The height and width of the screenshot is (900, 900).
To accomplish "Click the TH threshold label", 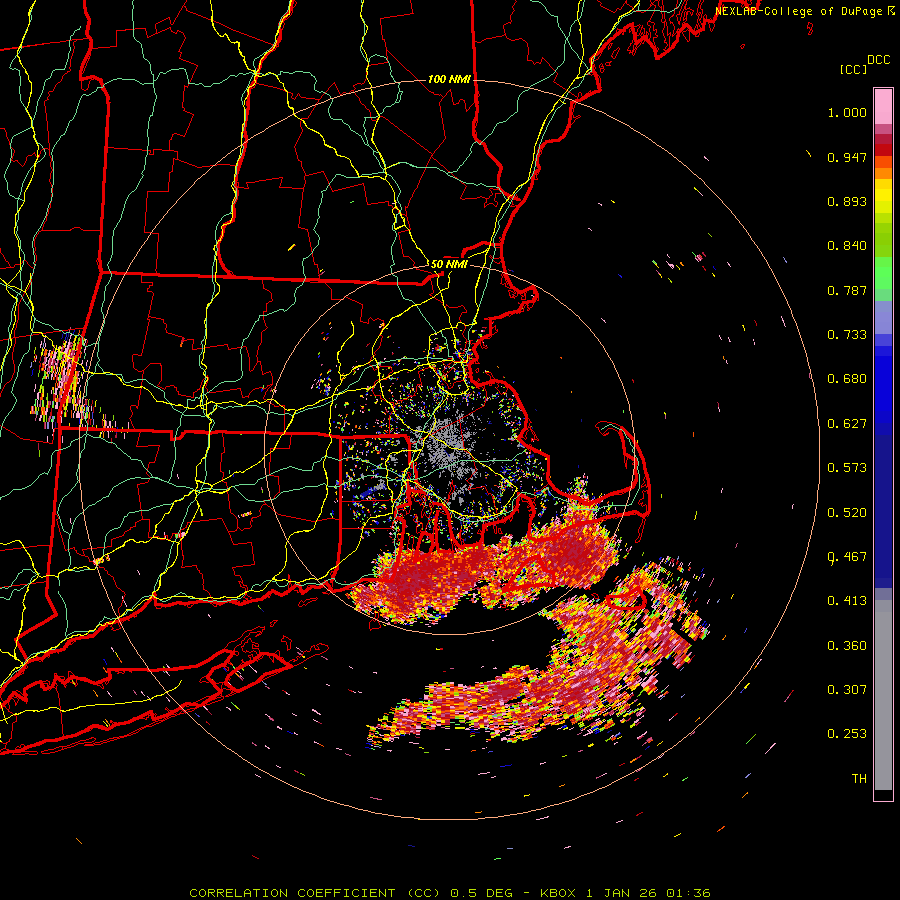I will tap(859, 779).
